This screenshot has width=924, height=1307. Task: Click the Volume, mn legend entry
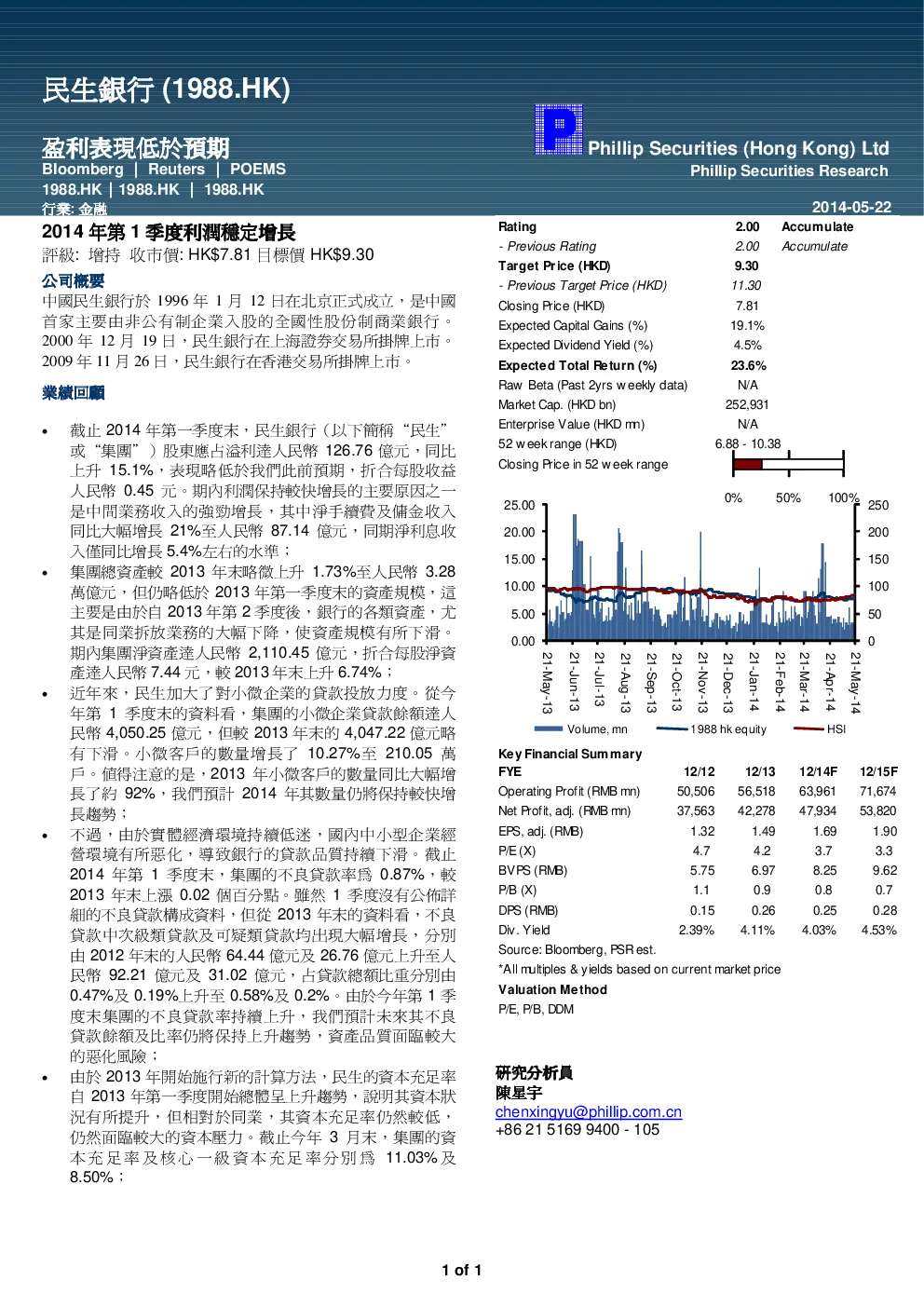pos(581,728)
